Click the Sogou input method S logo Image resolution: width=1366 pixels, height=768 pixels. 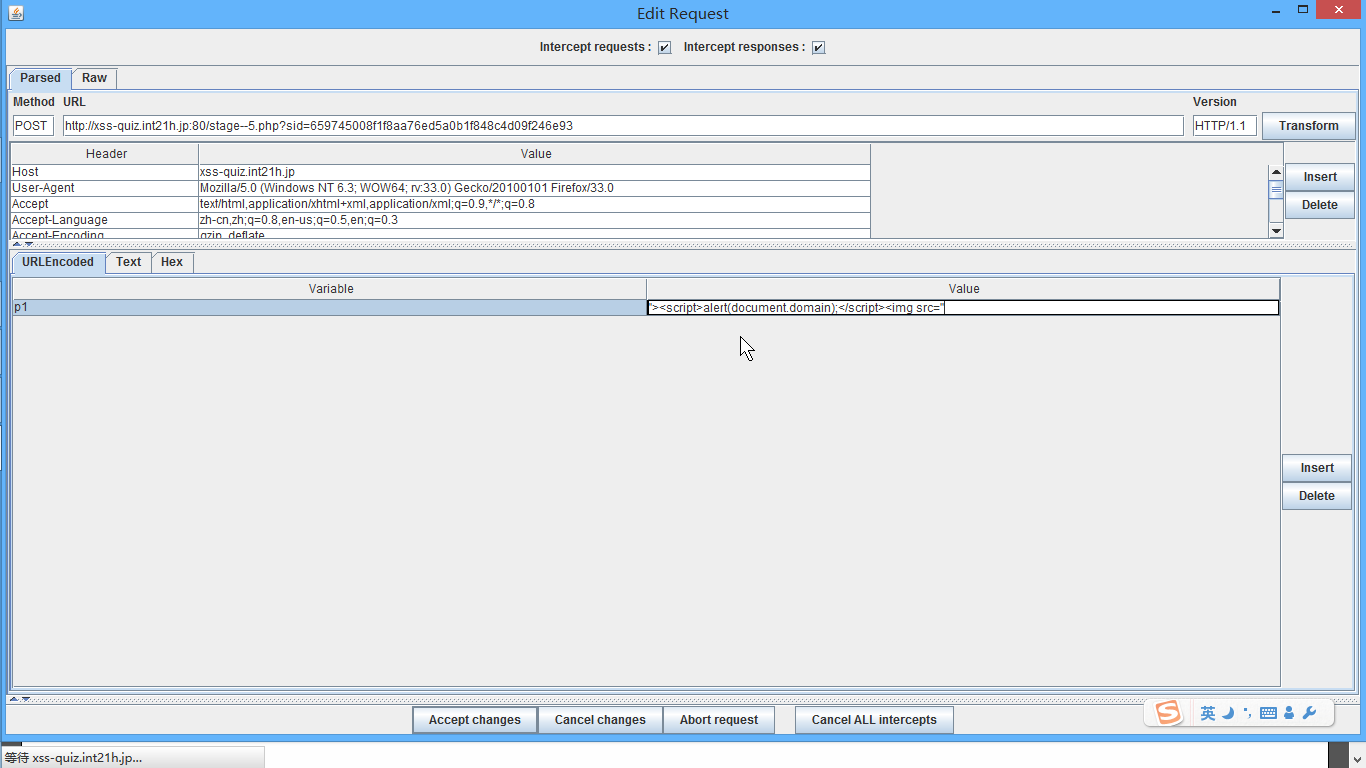1168,713
